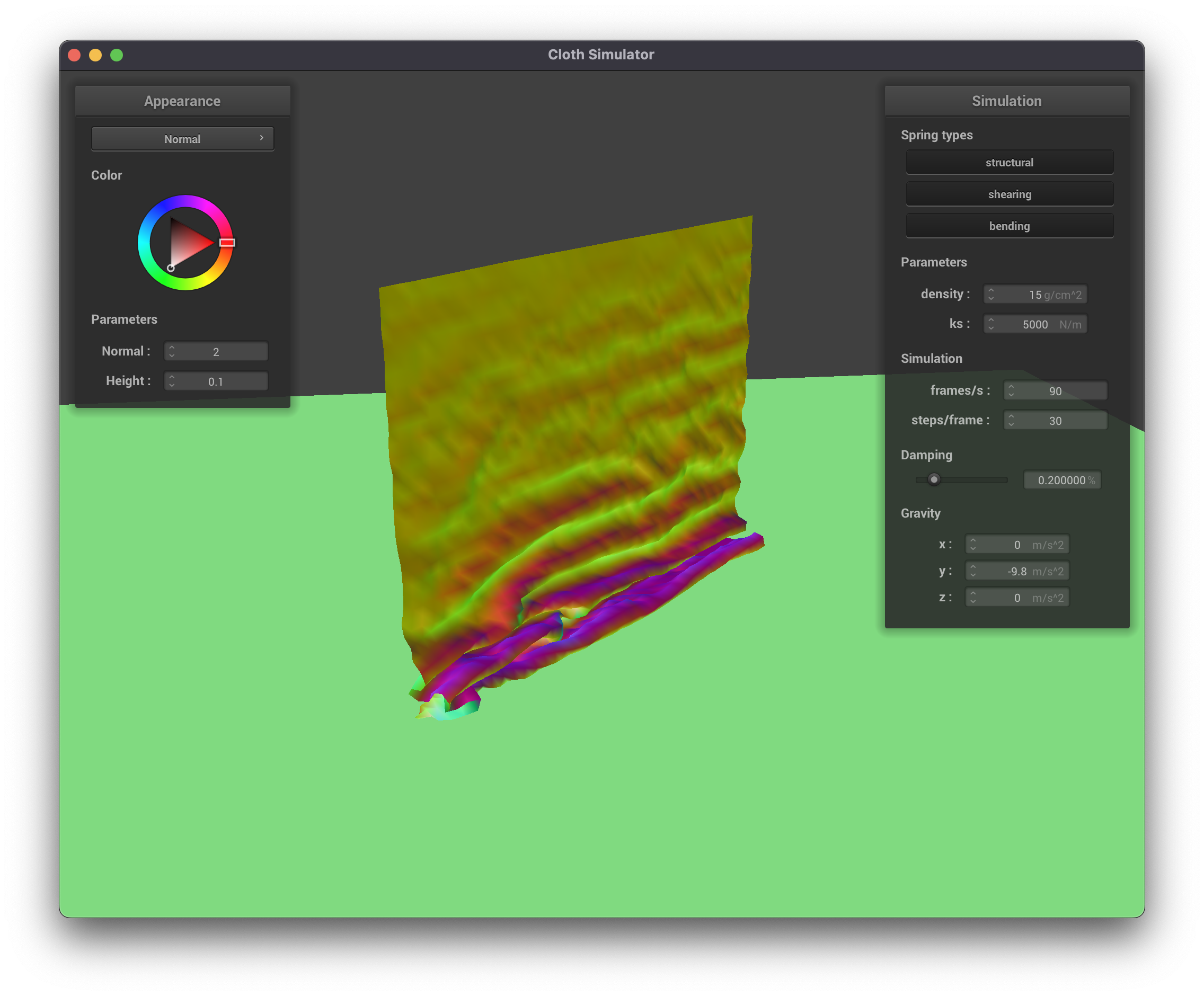The width and height of the screenshot is (1204, 996).
Task: Toggle the structural spring type
Action: (1009, 162)
